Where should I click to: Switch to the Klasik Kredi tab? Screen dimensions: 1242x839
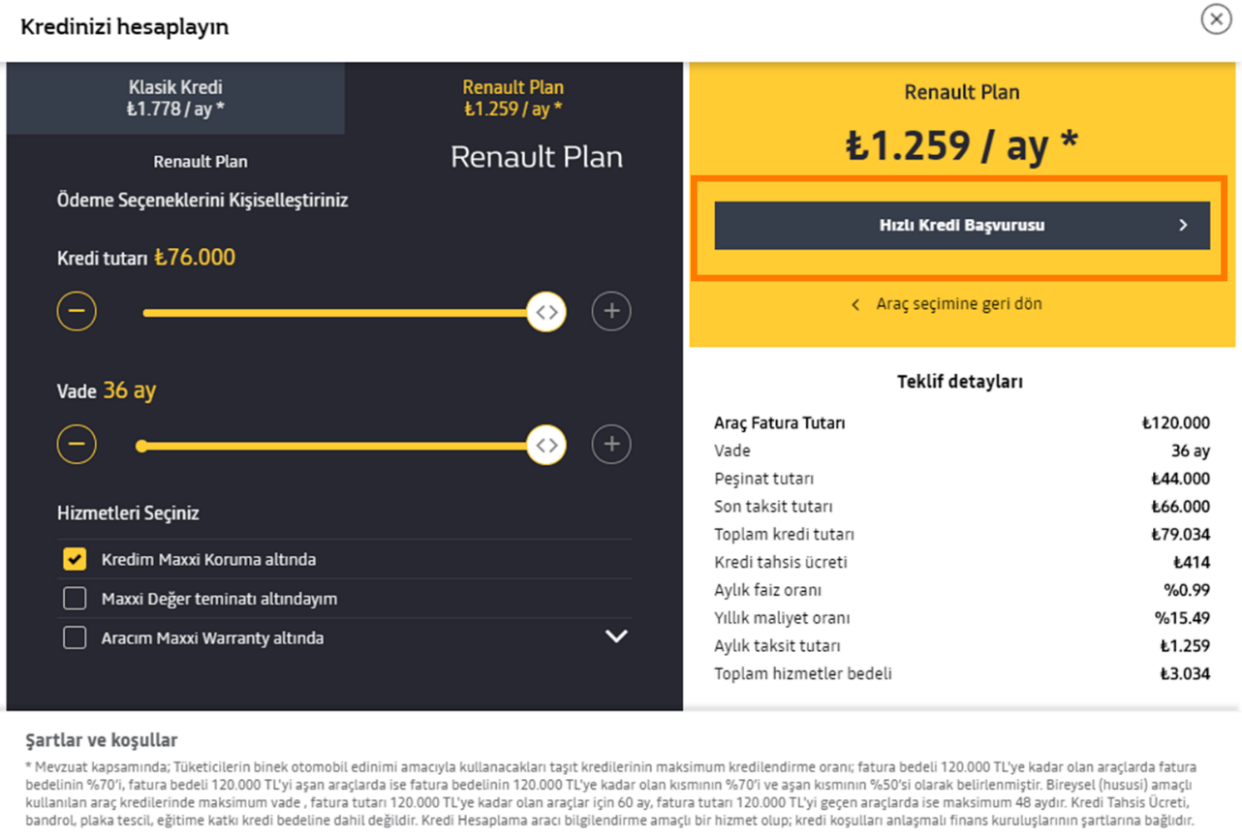pyautogui.click(x=175, y=98)
